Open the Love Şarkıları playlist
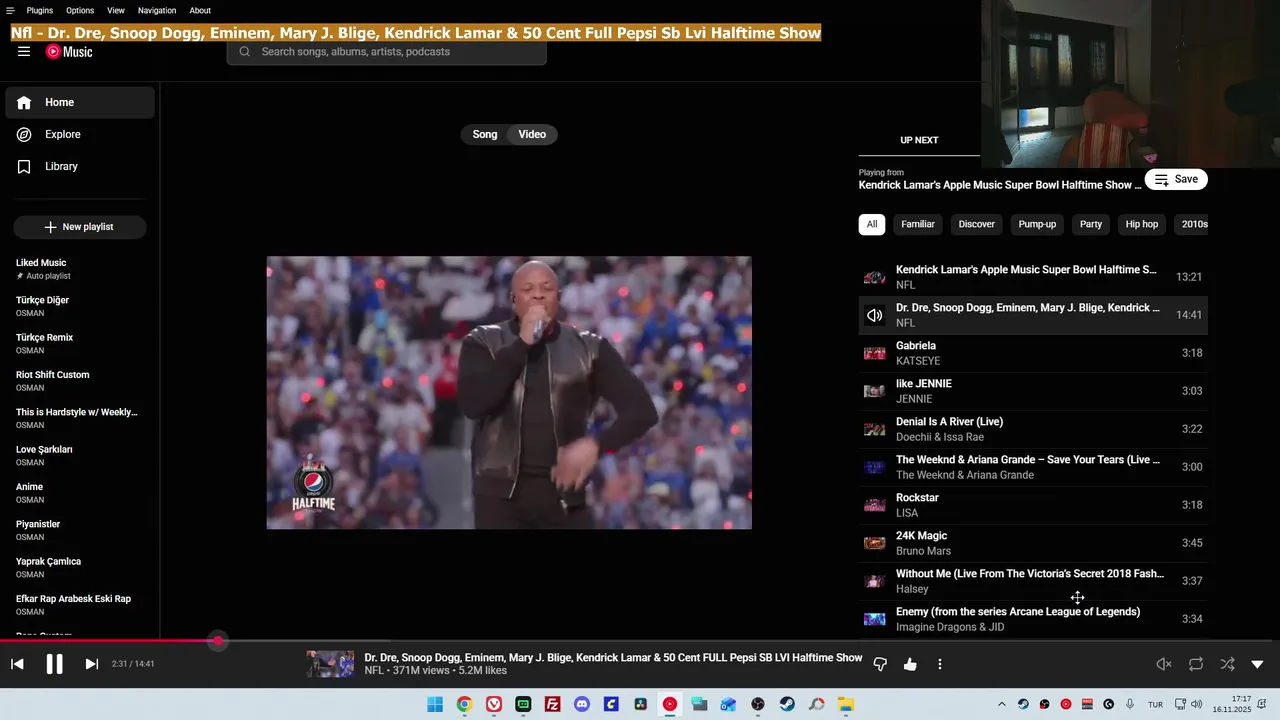The height and width of the screenshot is (720, 1280). coord(80,455)
